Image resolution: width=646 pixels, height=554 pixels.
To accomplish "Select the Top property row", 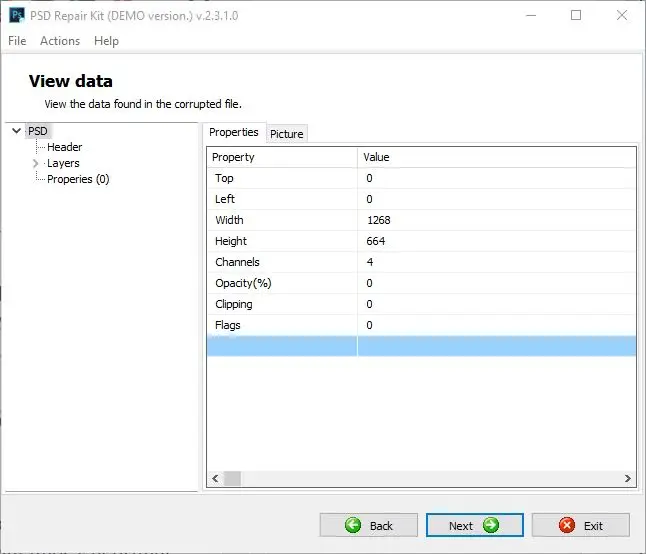I will pos(421,178).
